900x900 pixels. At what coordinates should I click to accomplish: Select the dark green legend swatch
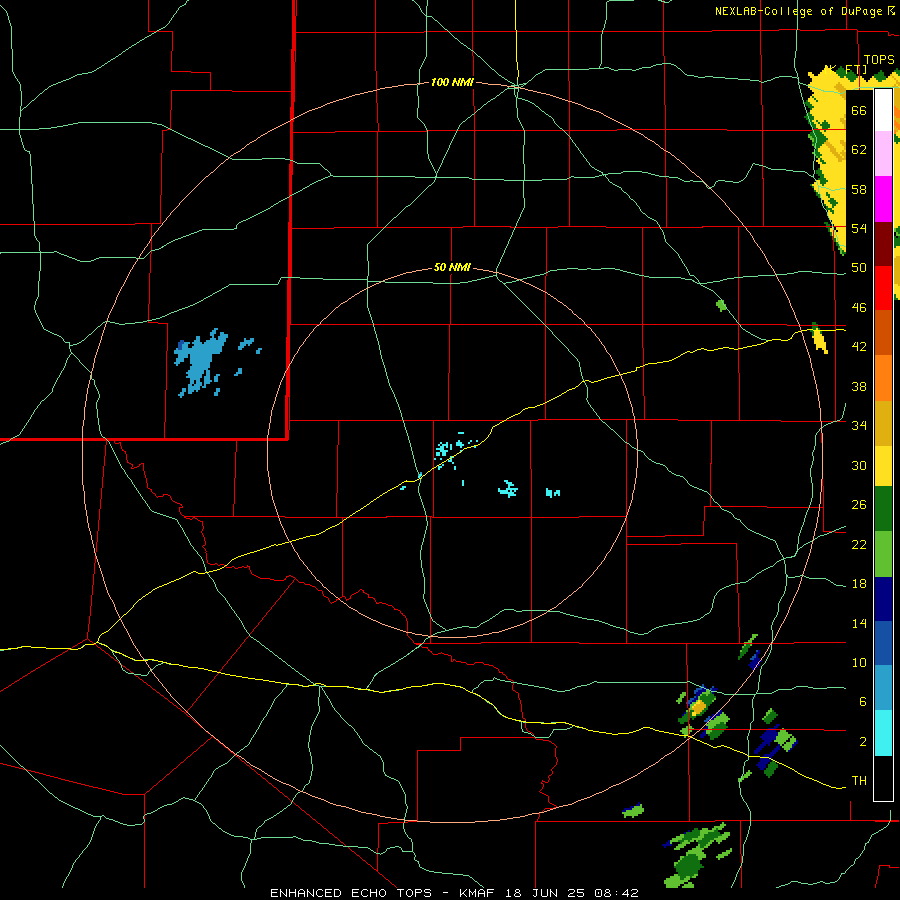coord(883,509)
